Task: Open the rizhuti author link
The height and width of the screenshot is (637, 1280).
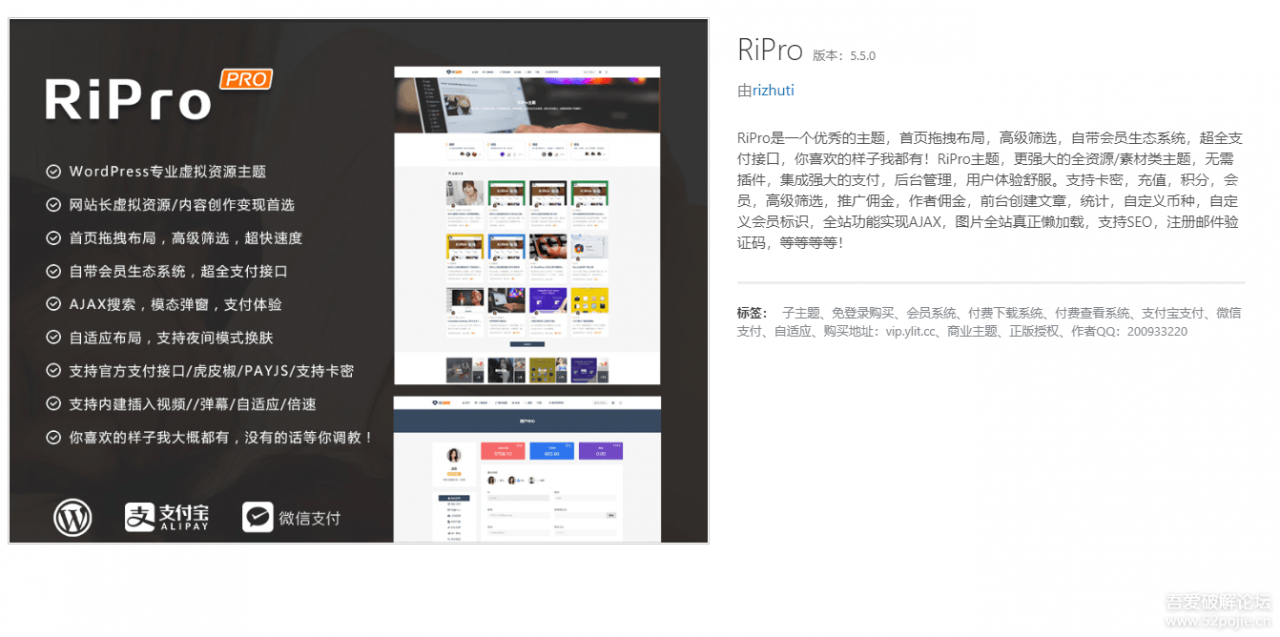Action: click(773, 90)
